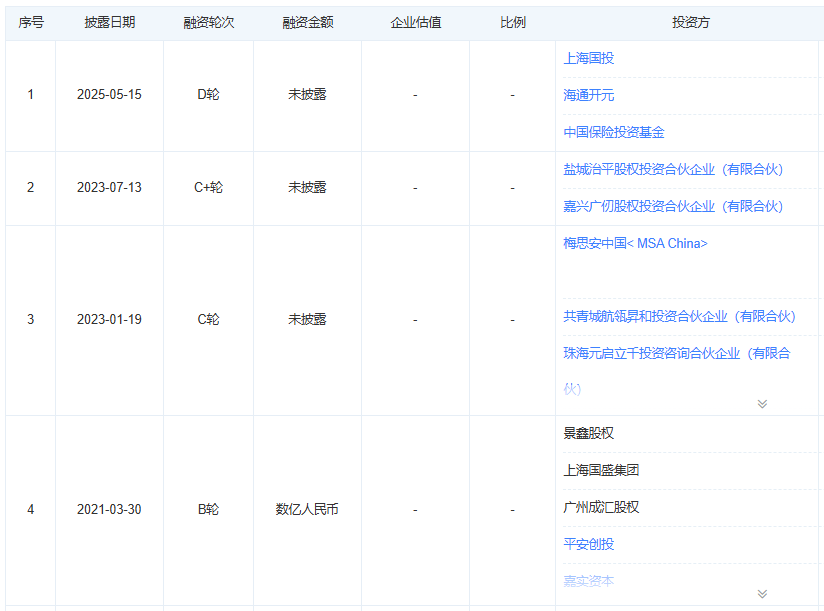Click the 投资方 column header
Image resolution: width=824 pixels, height=611 pixels.
pos(691,23)
